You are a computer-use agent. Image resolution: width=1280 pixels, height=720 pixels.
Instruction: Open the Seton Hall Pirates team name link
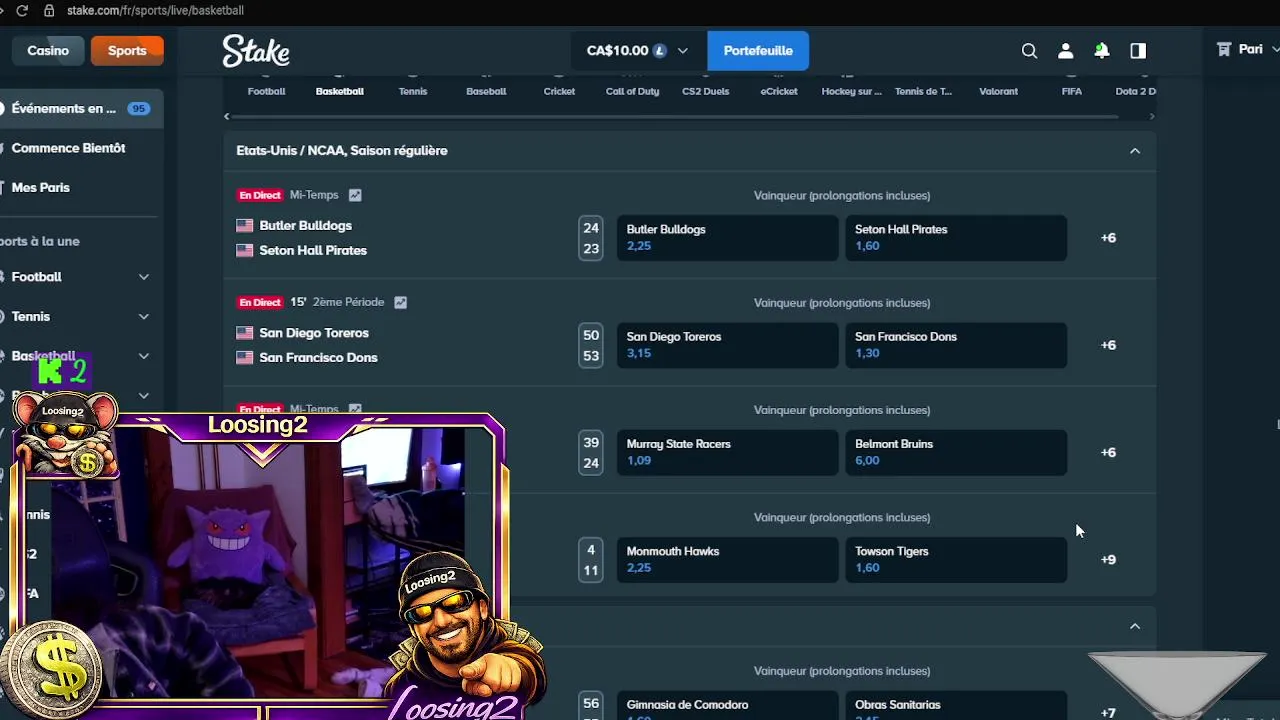click(x=313, y=251)
